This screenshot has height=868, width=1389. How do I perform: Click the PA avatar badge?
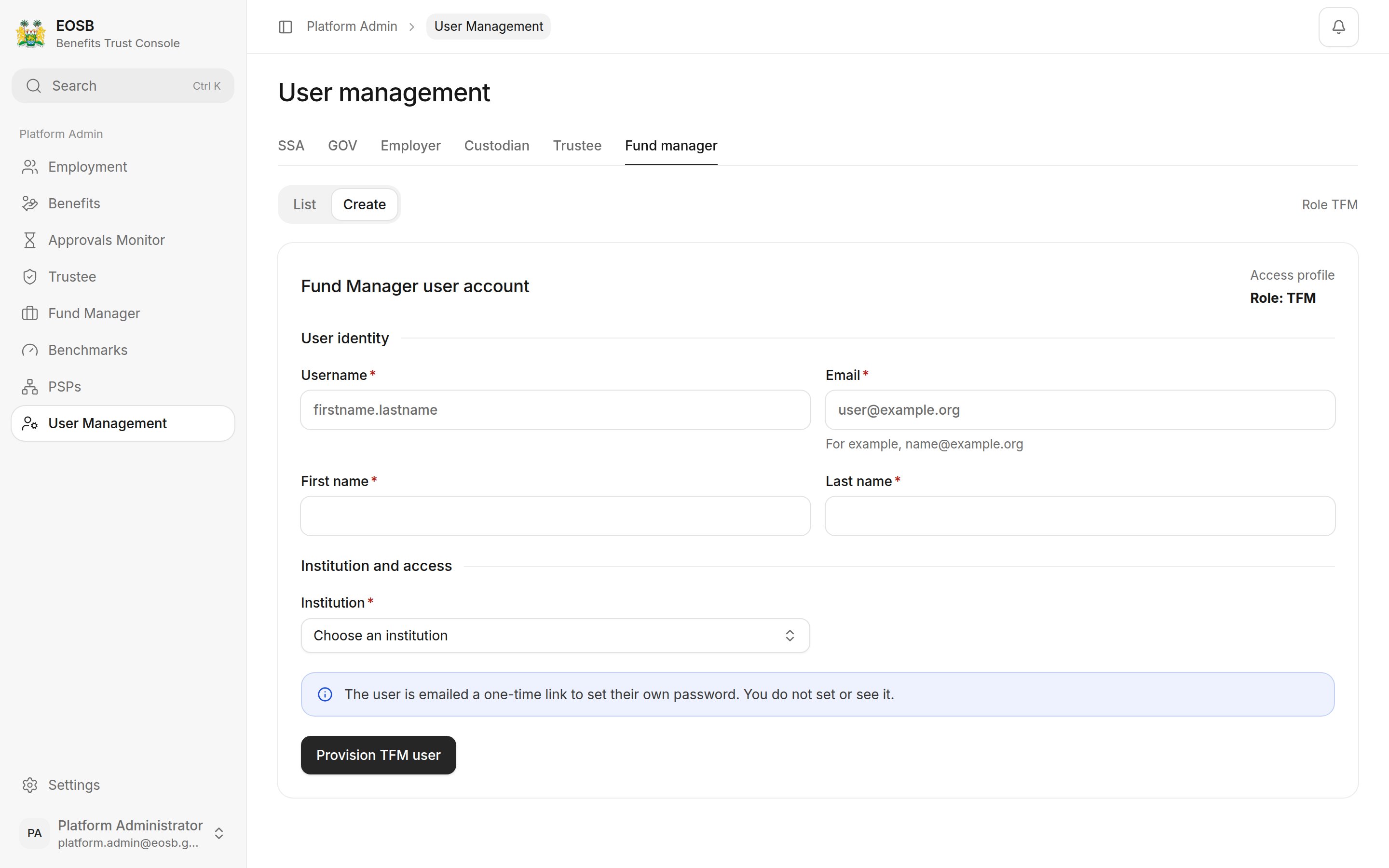[34, 833]
